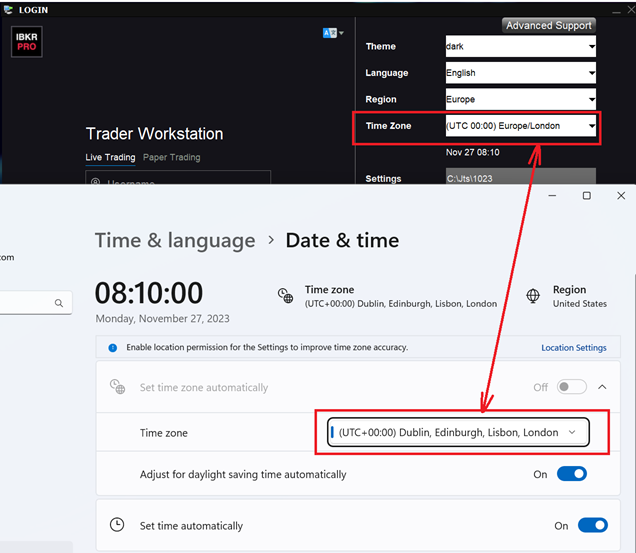Click the Advanced Support button
Viewport: 636px width, 553px height.
pyautogui.click(x=549, y=25)
